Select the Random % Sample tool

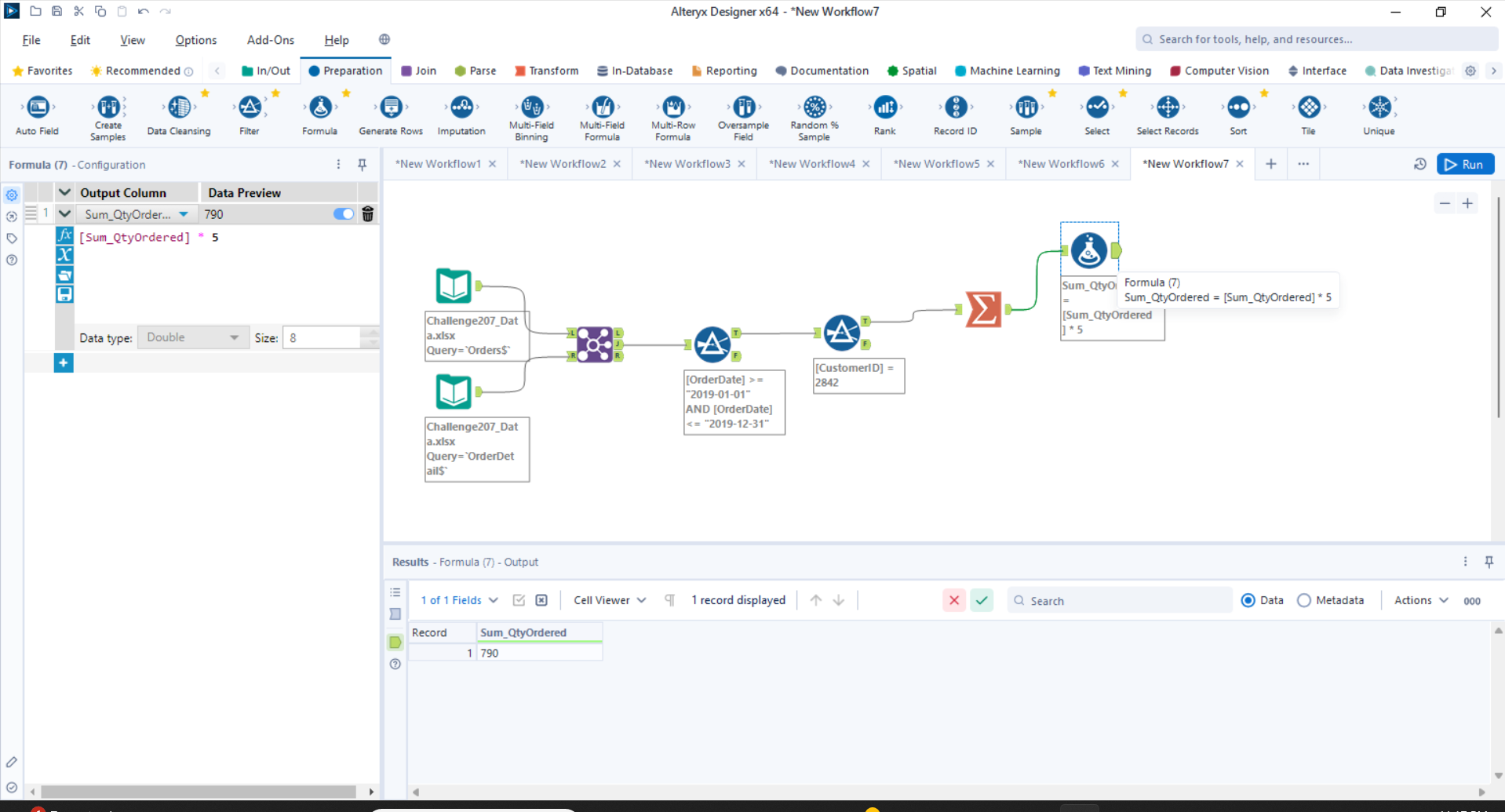(x=814, y=118)
